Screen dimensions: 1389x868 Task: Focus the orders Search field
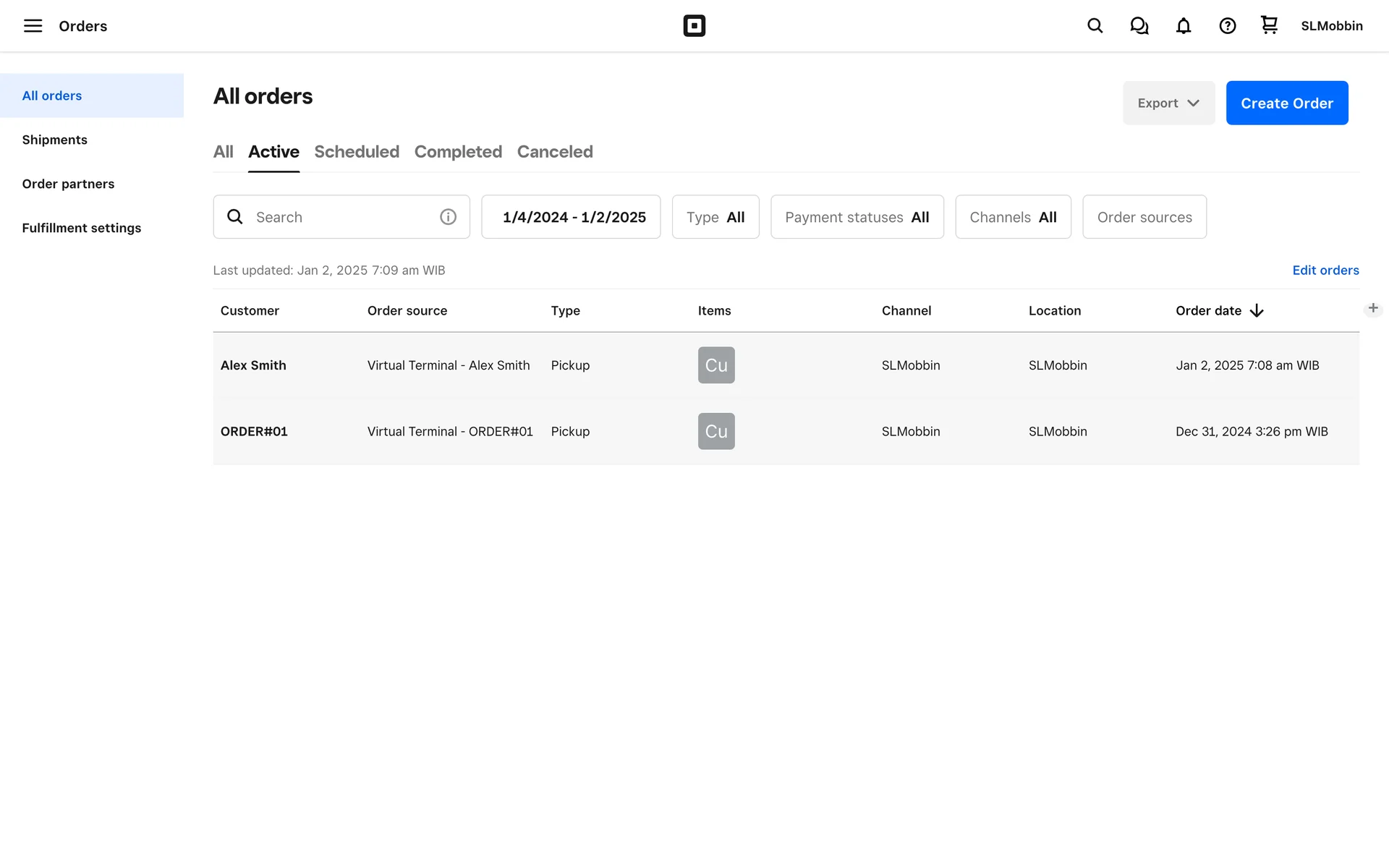(340, 217)
